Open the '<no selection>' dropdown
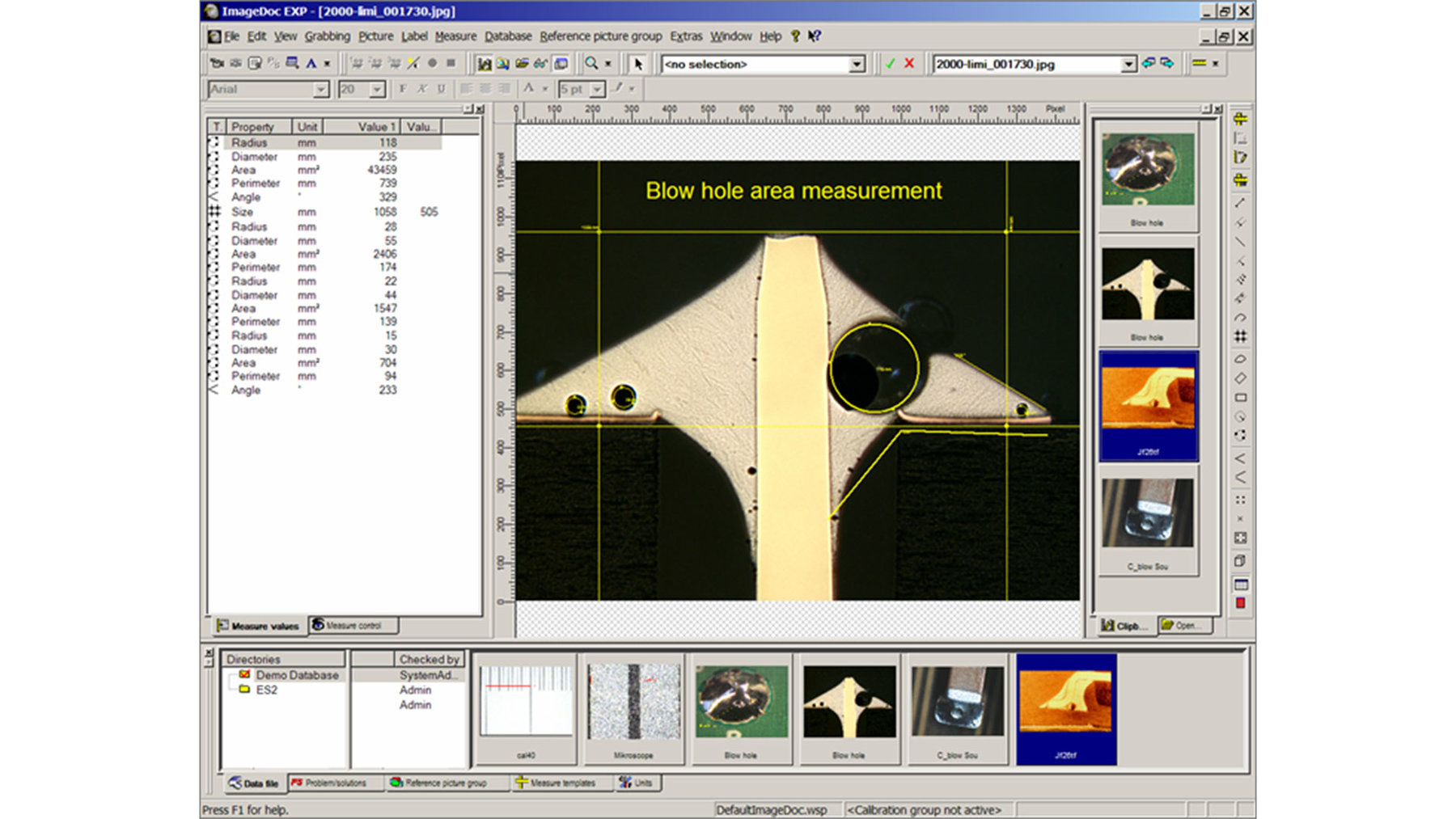Viewport: 1456px width, 819px height. coord(857,65)
